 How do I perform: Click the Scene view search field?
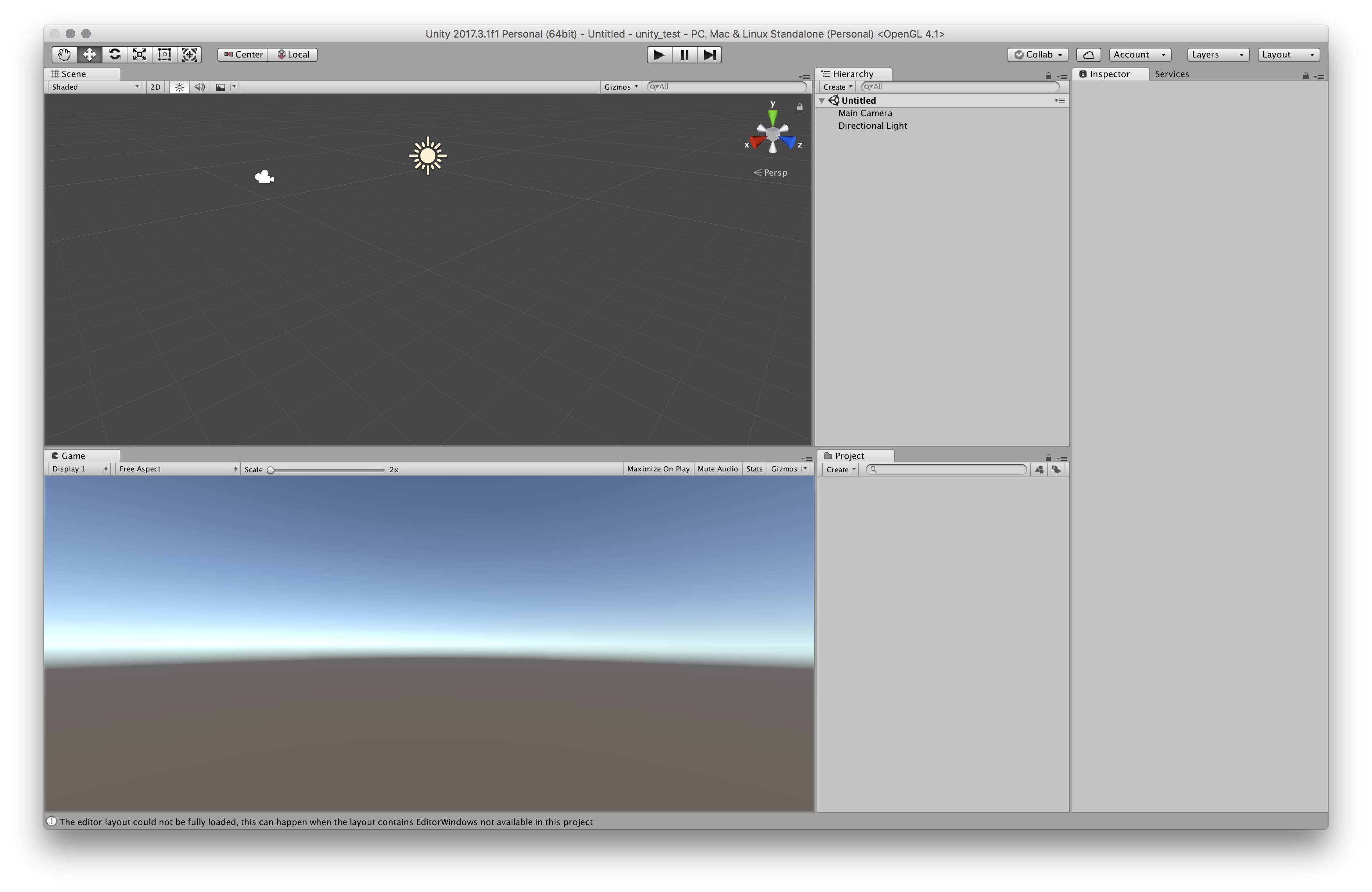[727, 86]
